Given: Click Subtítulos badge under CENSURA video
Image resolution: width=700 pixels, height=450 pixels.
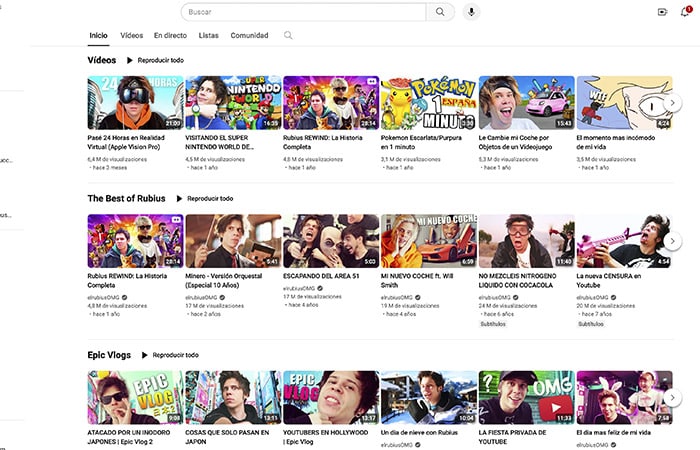Looking at the screenshot, I should click(591, 324).
